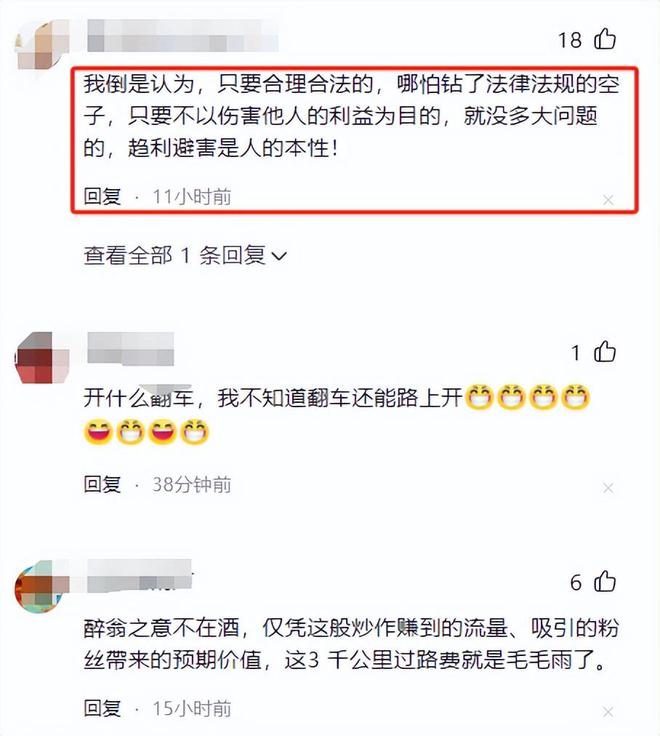Click the comment text starting 醉翁之意不在酒
Screen dimensions: 660x736
click(351, 644)
